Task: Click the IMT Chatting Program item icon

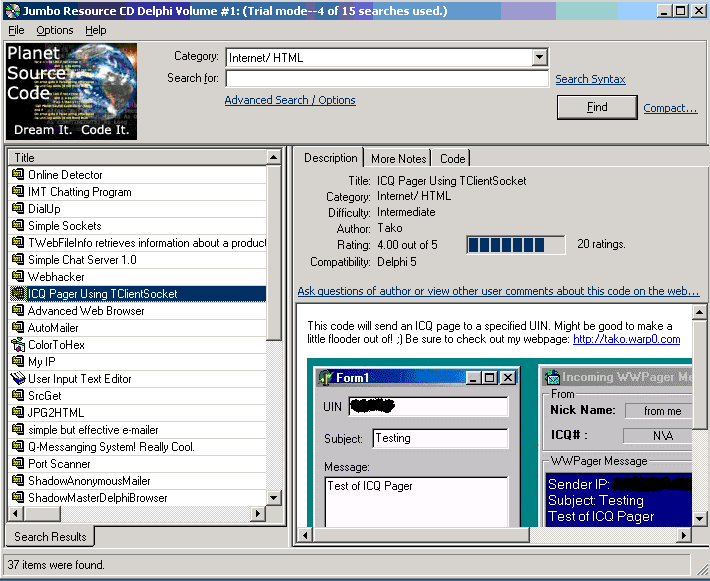Action: pos(18,192)
